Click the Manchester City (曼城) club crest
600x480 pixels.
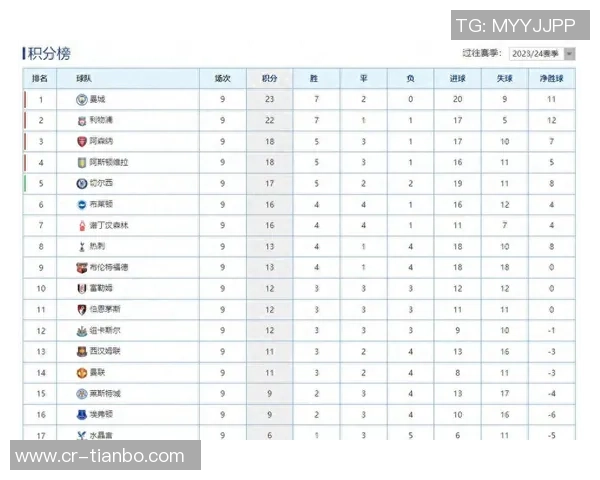82,100
